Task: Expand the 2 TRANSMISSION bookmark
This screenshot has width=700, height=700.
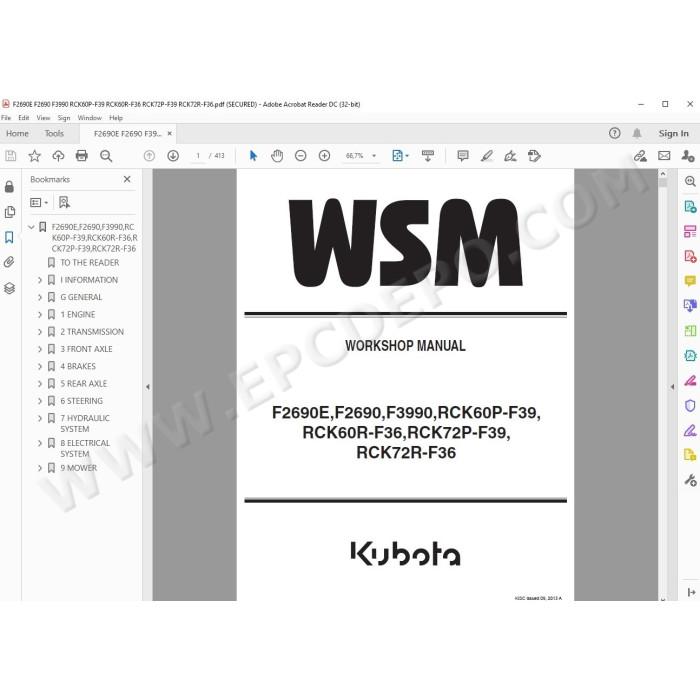Action: 40,332
